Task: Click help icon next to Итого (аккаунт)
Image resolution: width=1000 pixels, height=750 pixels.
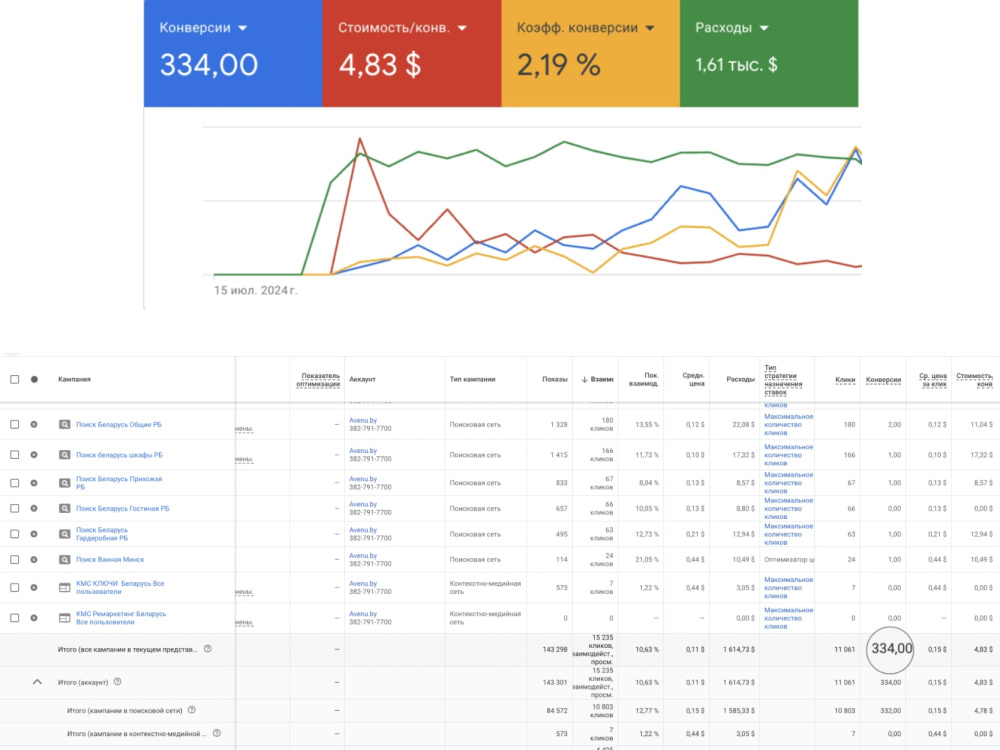Action: [x=117, y=682]
